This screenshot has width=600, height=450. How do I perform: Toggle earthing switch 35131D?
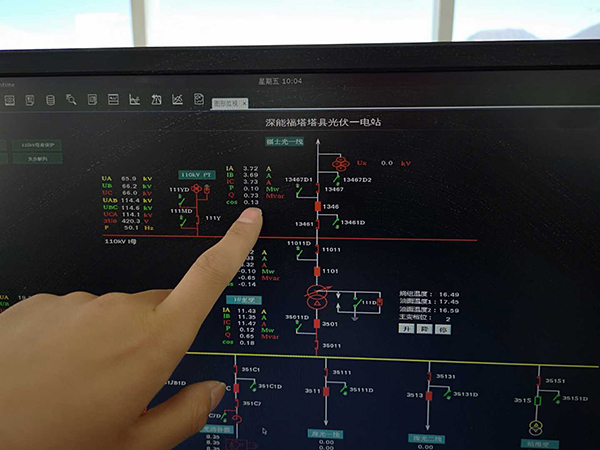(447, 393)
